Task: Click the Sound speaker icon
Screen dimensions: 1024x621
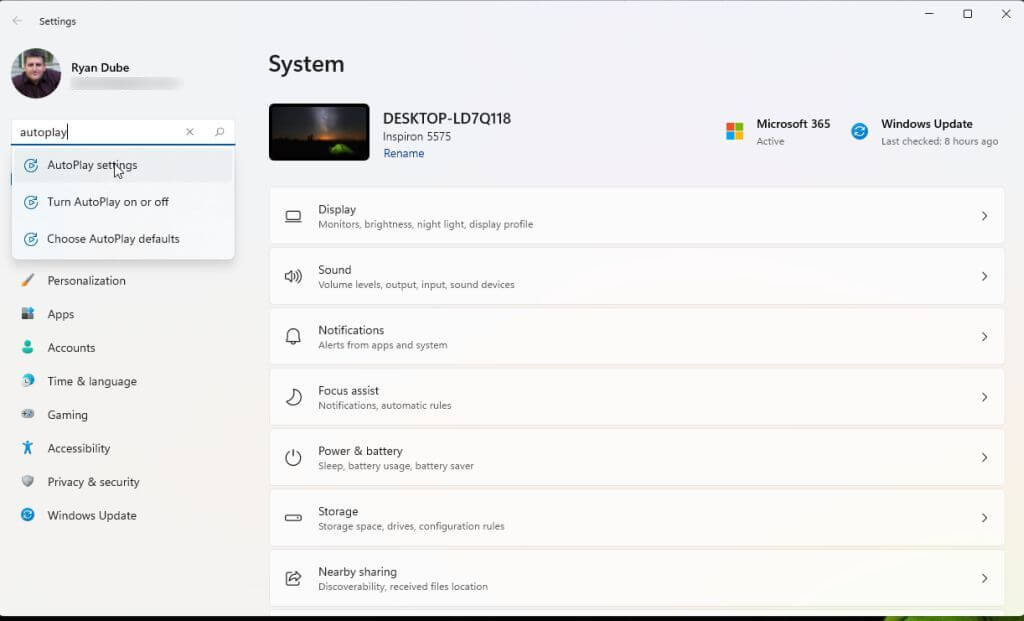Action: [293, 276]
